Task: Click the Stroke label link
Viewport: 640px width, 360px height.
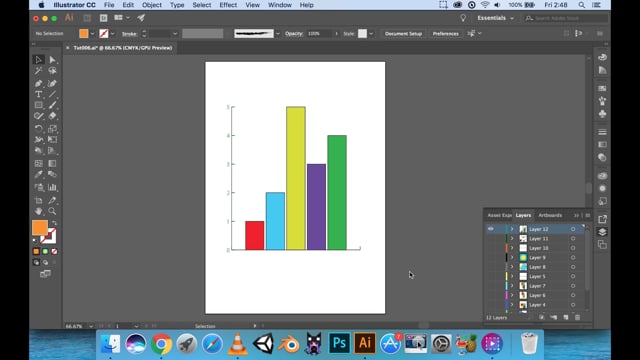Action: pyautogui.click(x=129, y=34)
